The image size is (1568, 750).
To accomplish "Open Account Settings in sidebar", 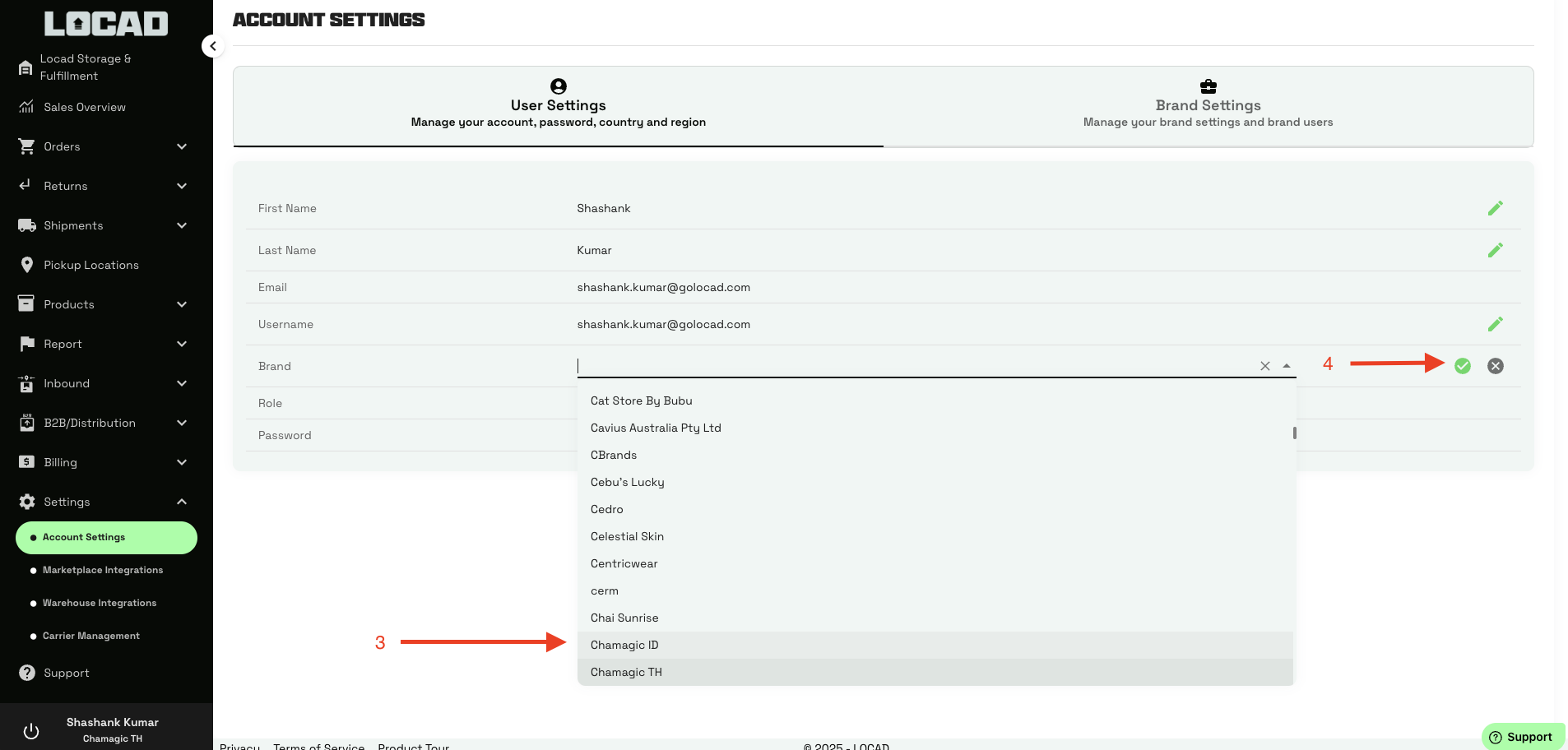I will tap(106, 538).
